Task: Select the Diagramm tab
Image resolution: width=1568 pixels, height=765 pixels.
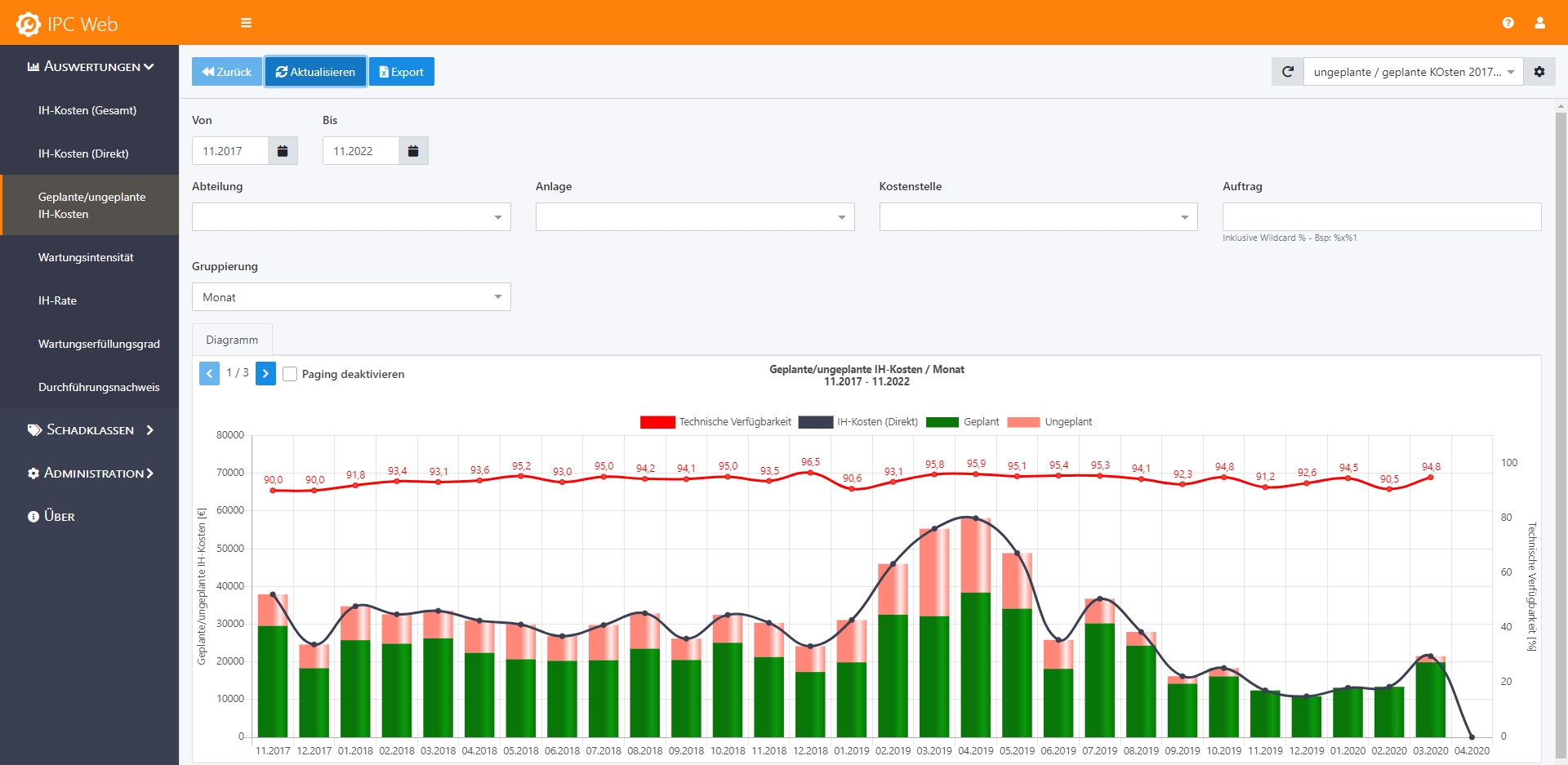Action: [x=232, y=340]
